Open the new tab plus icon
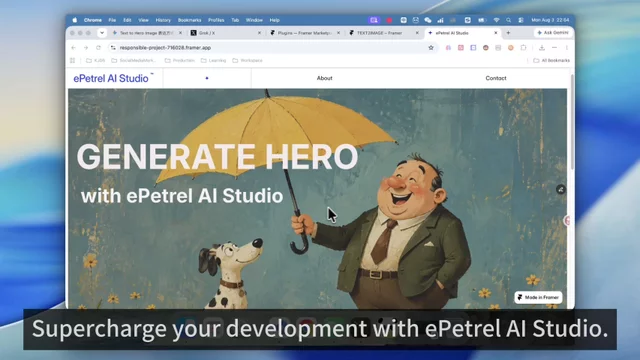 [x=508, y=33]
